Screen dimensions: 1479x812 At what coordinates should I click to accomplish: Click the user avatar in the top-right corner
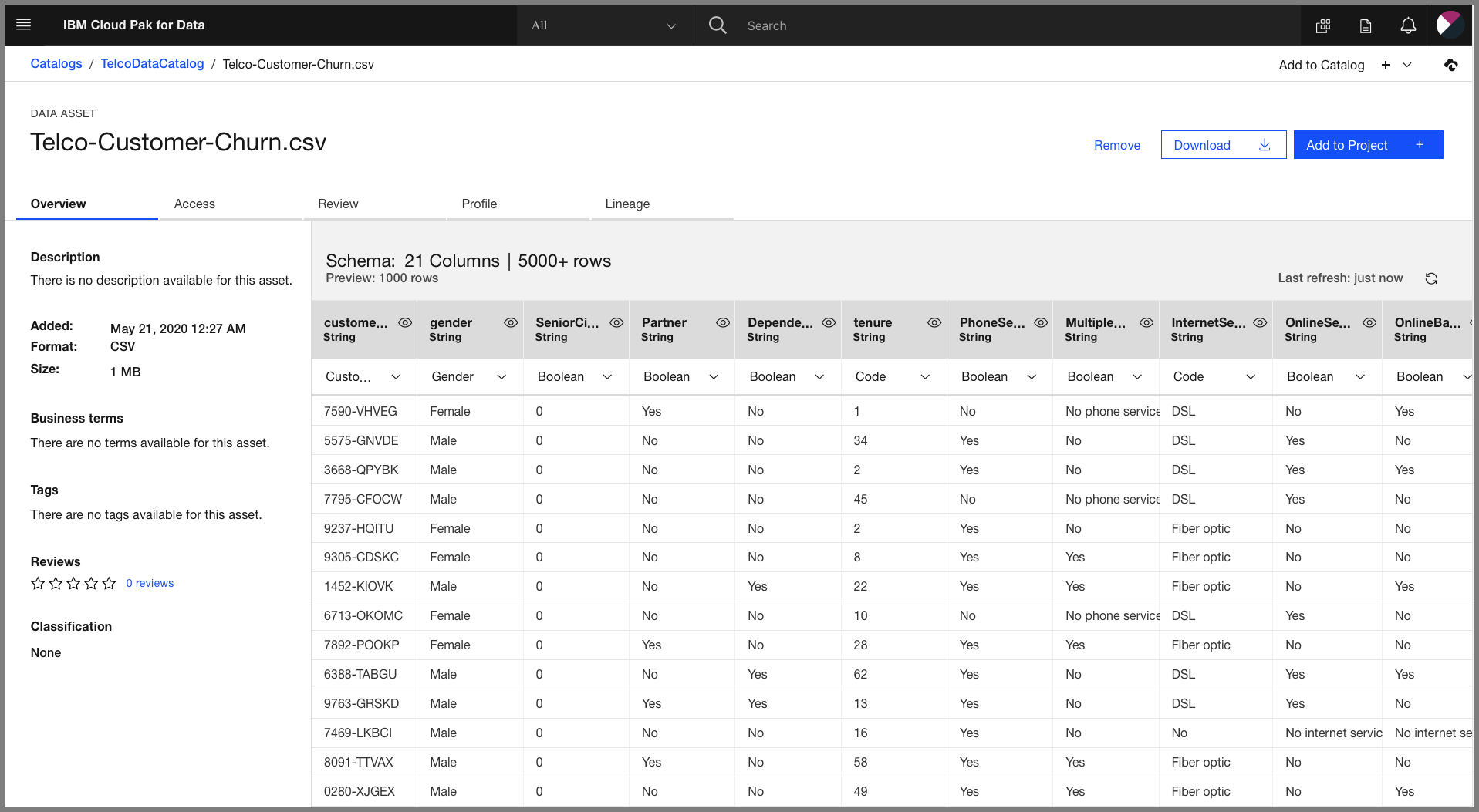(1450, 24)
